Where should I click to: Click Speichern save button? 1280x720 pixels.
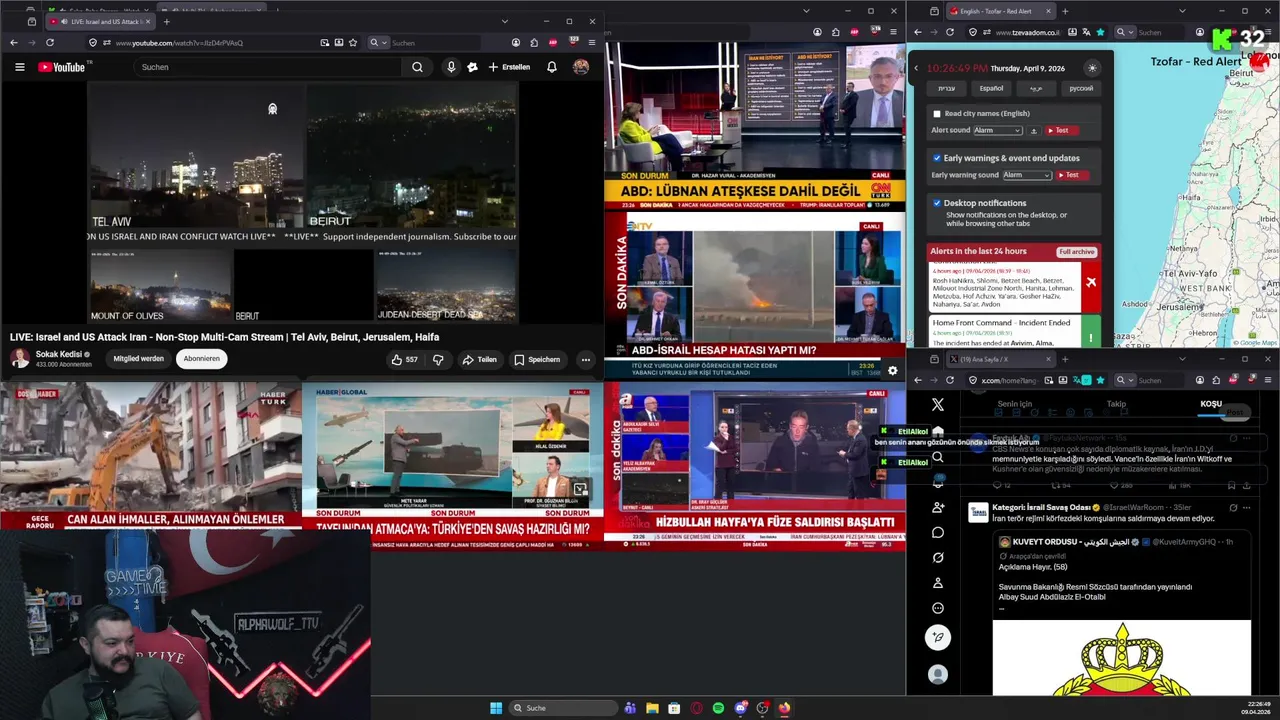click(537, 359)
